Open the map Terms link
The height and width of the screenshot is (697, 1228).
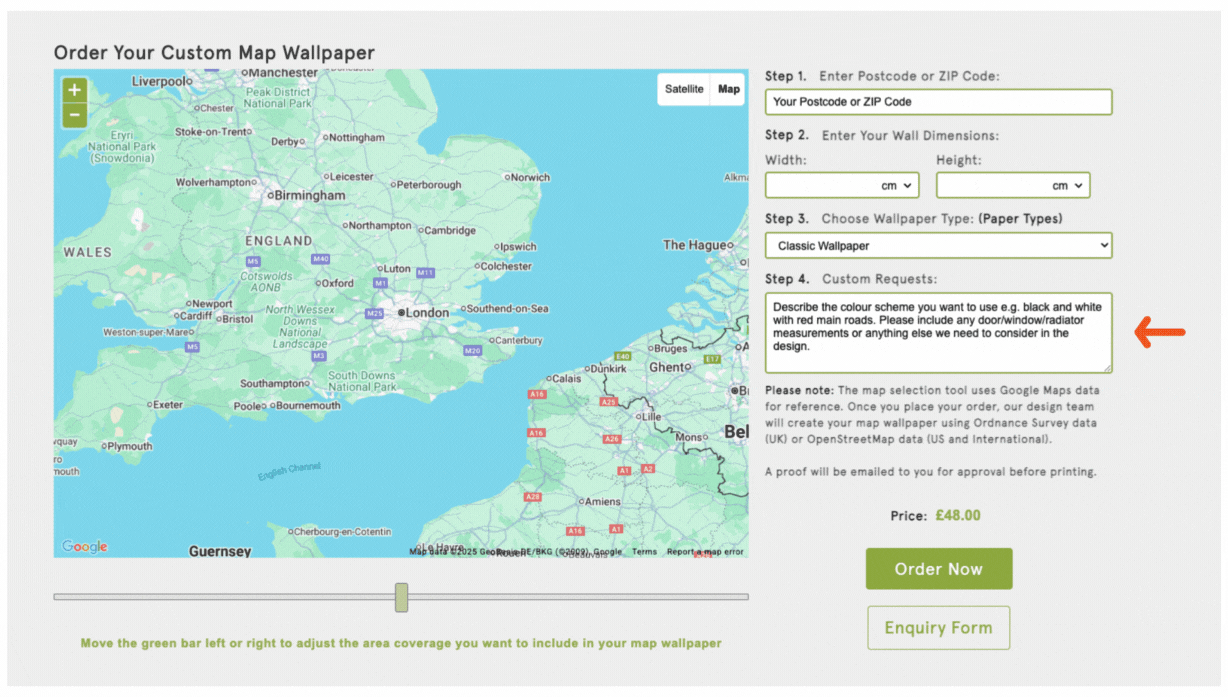coord(644,551)
